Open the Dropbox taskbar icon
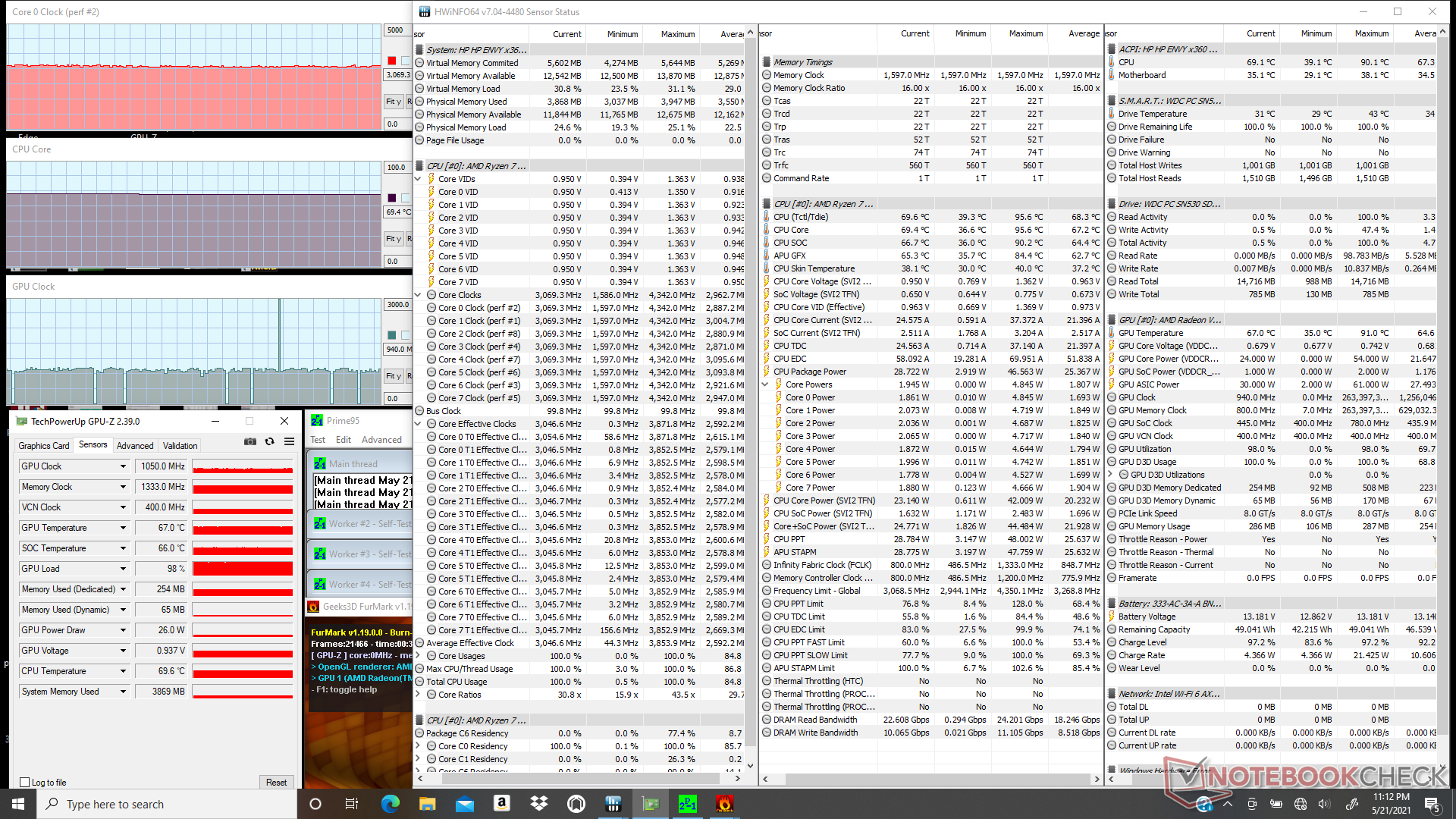1456x819 pixels. point(538,804)
